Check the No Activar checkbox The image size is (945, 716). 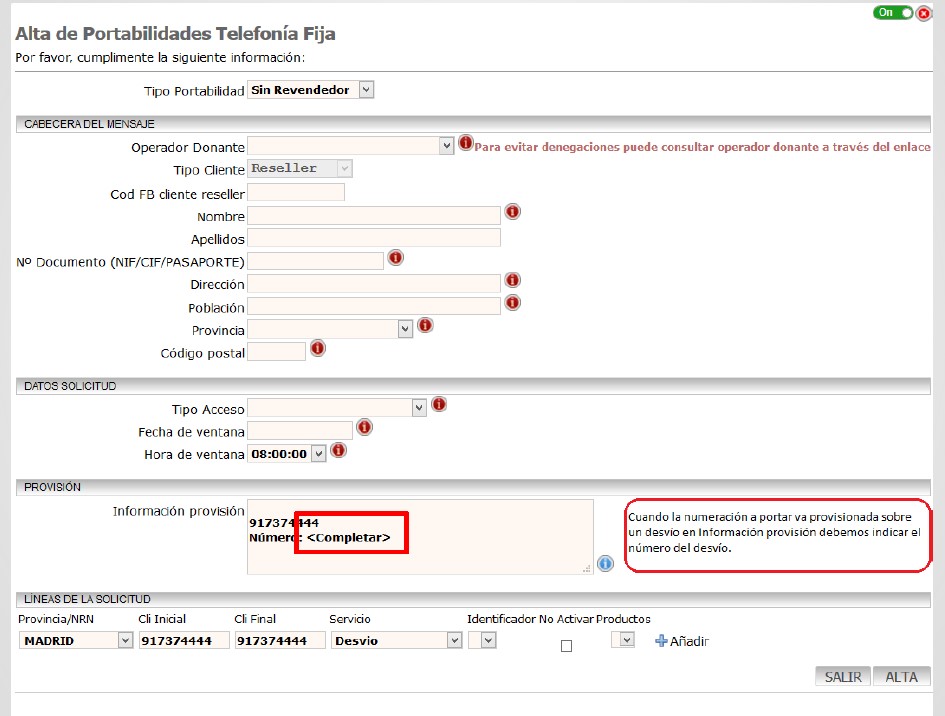point(567,646)
